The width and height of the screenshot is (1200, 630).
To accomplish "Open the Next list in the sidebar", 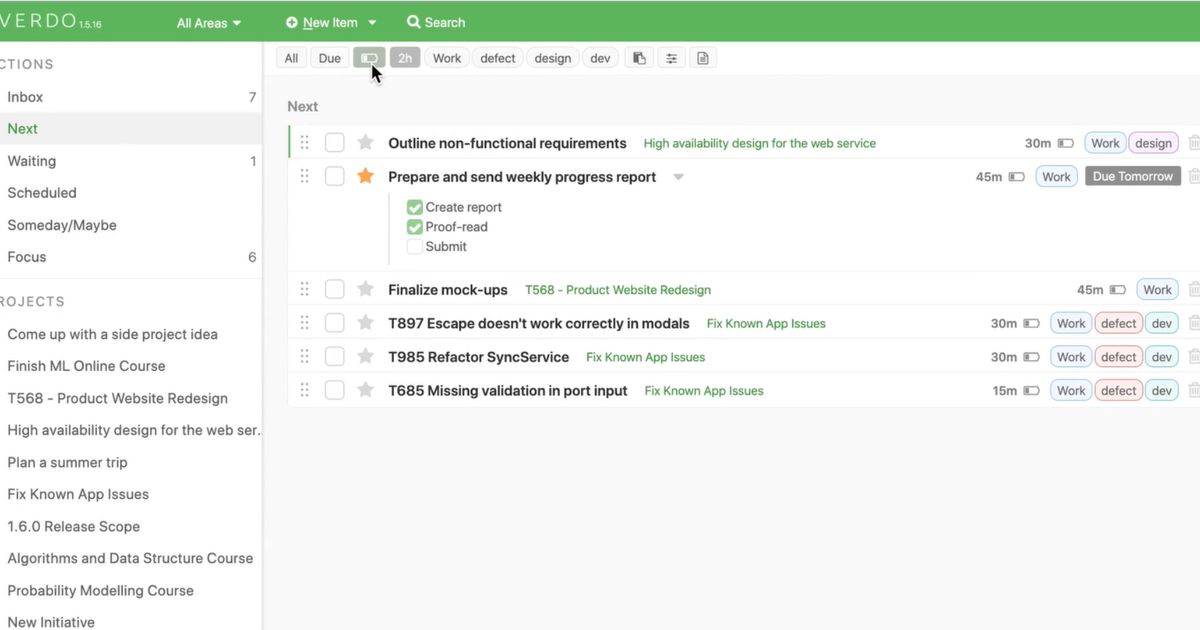I will pyautogui.click(x=130, y=129).
